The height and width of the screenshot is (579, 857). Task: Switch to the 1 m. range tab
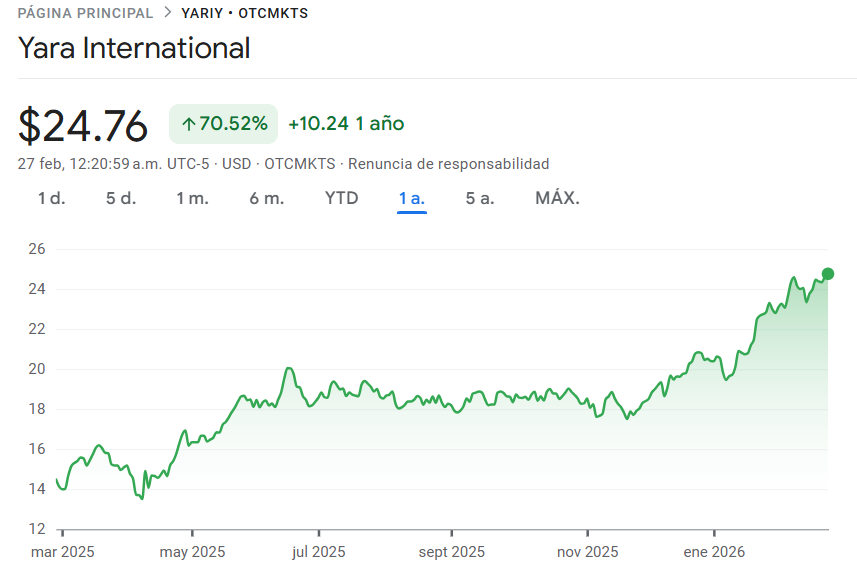click(x=192, y=198)
